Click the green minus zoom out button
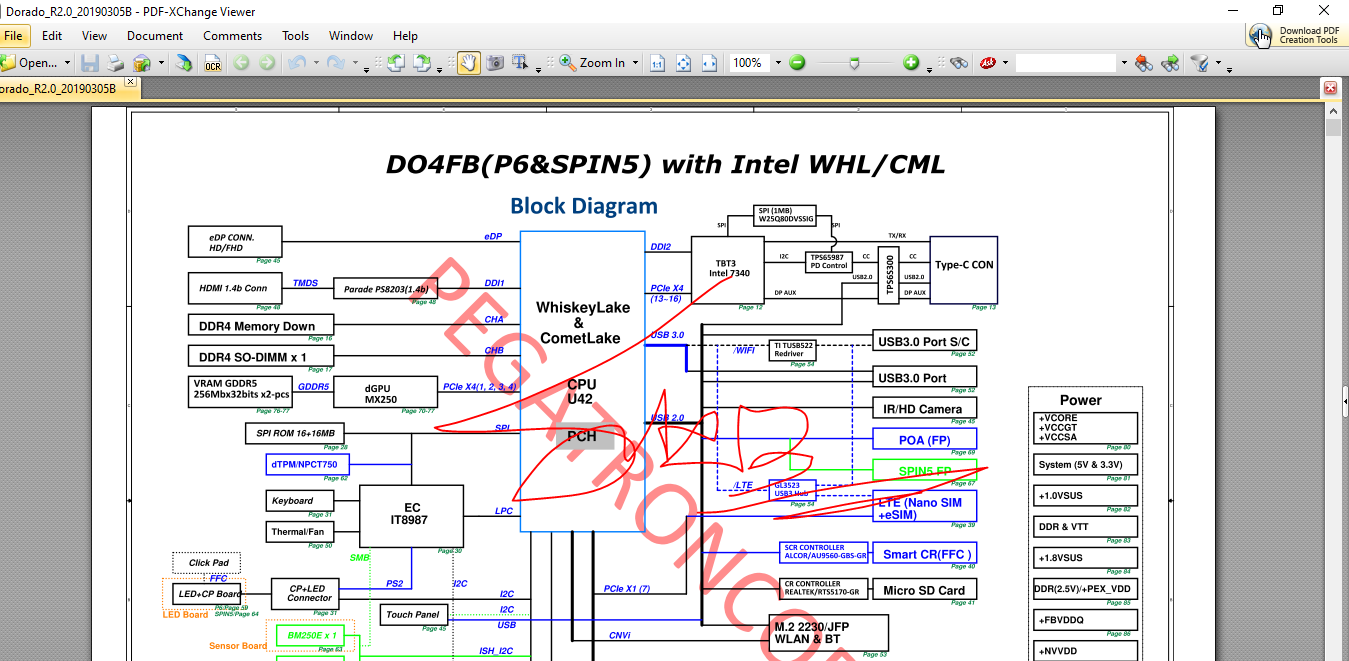 click(797, 62)
